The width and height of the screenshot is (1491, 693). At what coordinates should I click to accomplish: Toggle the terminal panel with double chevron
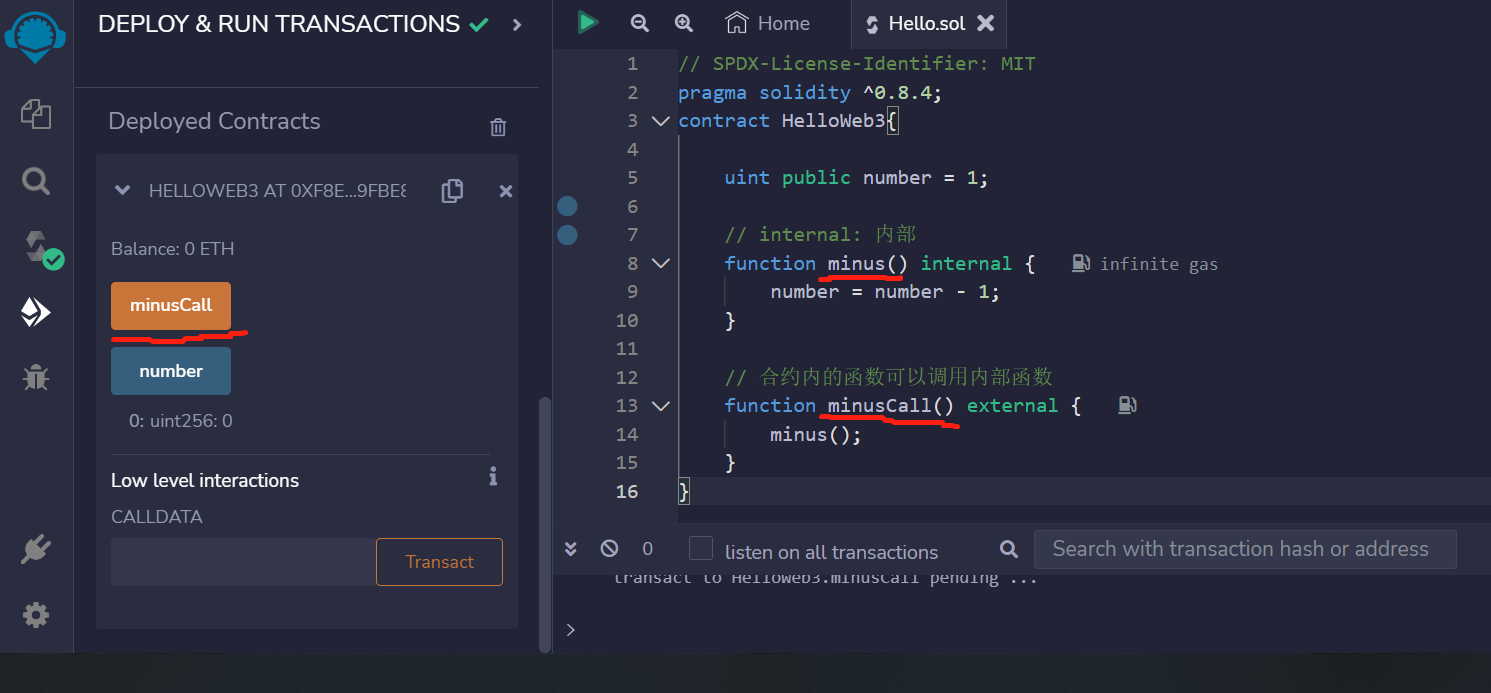[571, 548]
